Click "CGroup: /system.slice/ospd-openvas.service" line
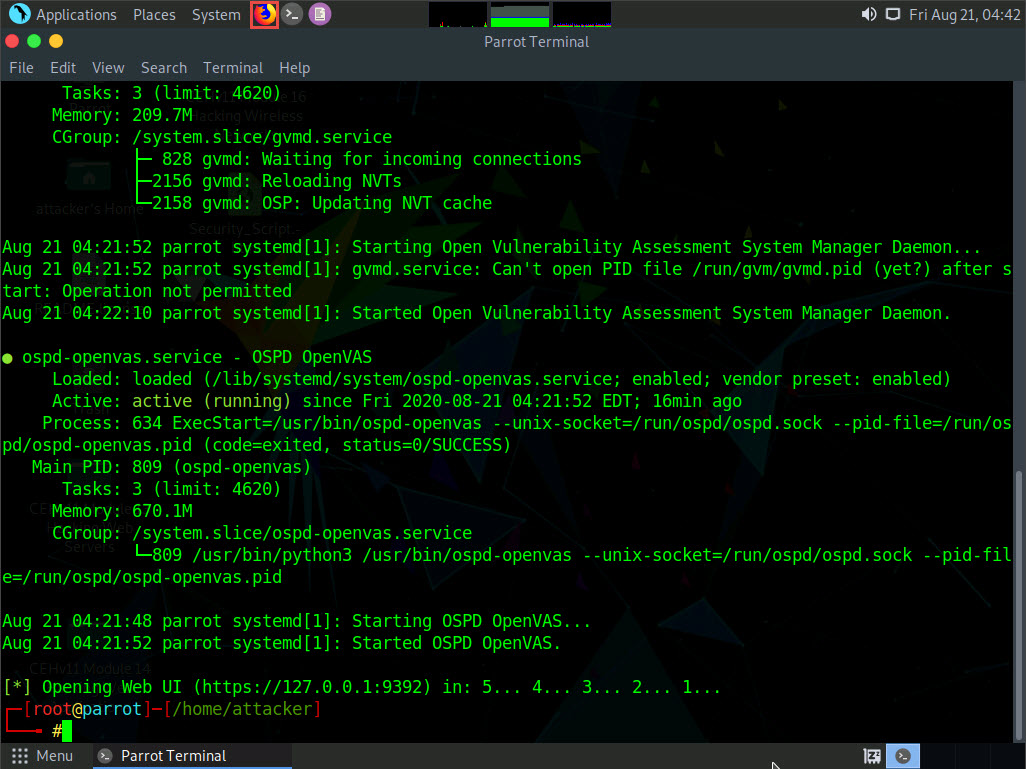Image resolution: width=1026 pixels, height=769 pixels. click(262, 533)
